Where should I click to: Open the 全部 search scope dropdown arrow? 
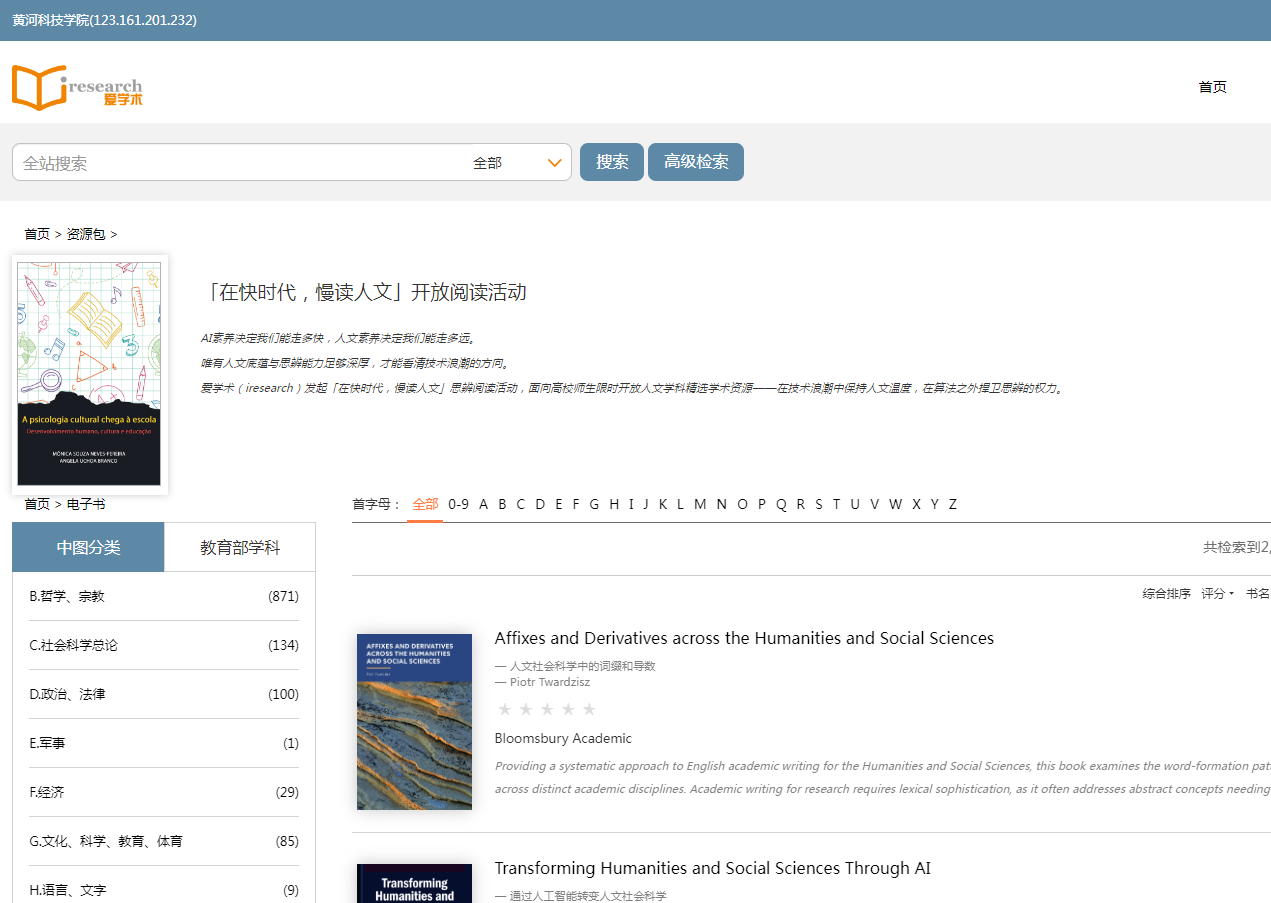pyautogui.click(x=555, y=163)
